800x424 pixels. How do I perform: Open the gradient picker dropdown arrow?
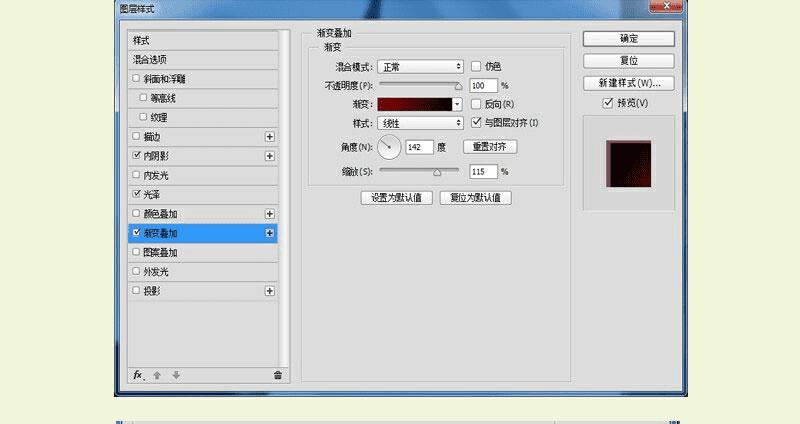pyautogui.click(x=457, y=104)
